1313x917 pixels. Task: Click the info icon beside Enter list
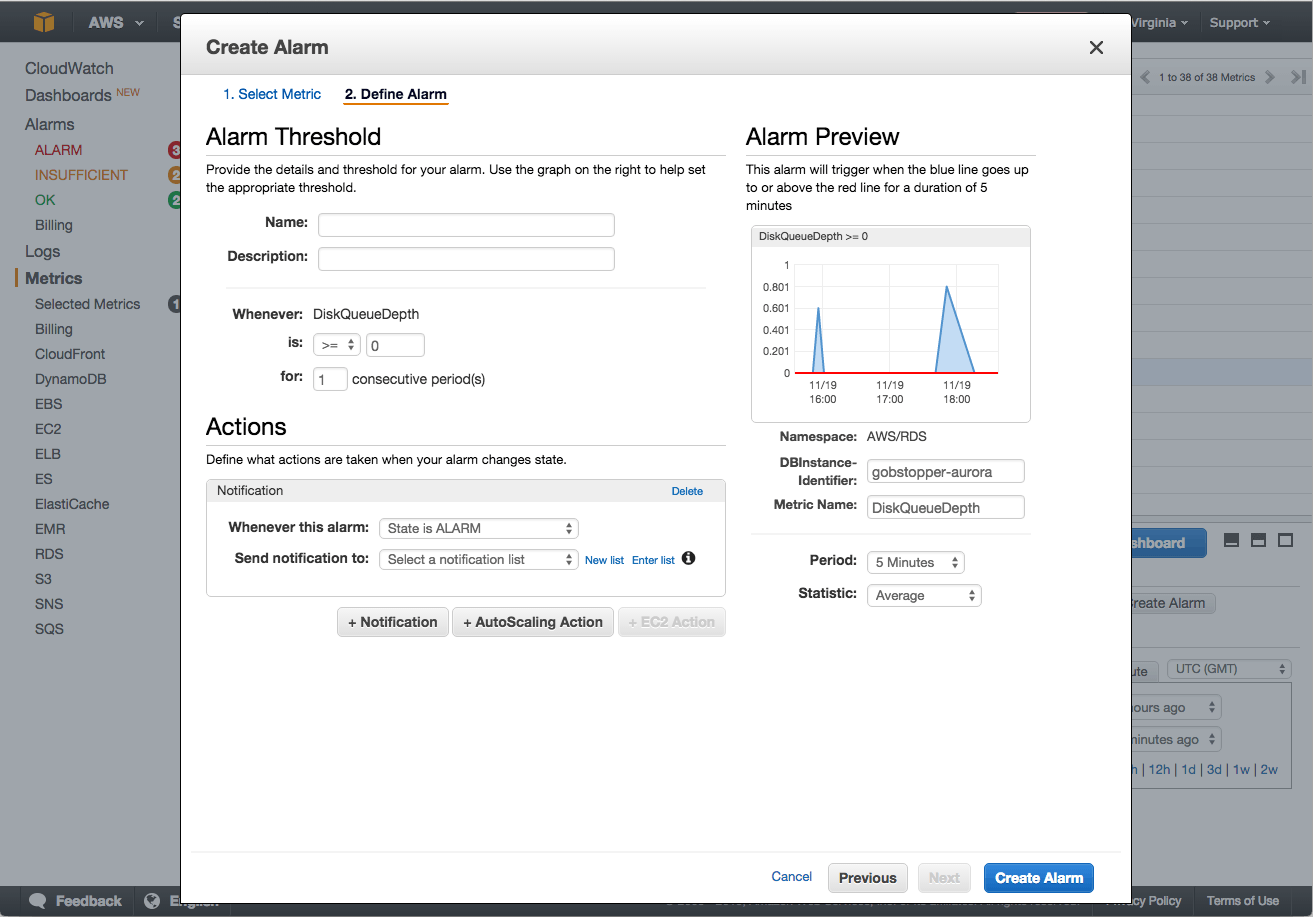[688, 559]
